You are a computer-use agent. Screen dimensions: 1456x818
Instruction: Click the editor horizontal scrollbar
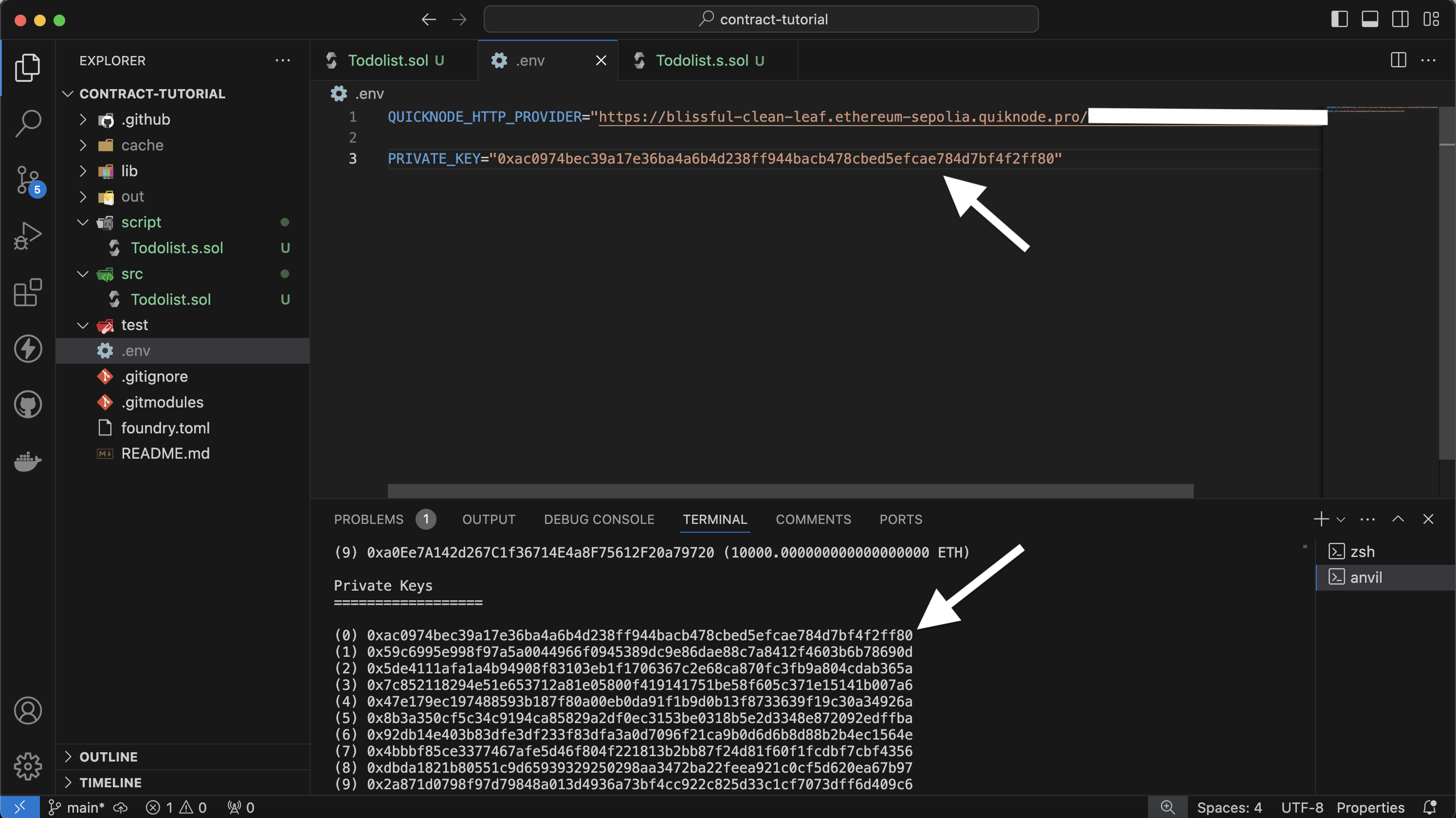pos(790,491)
